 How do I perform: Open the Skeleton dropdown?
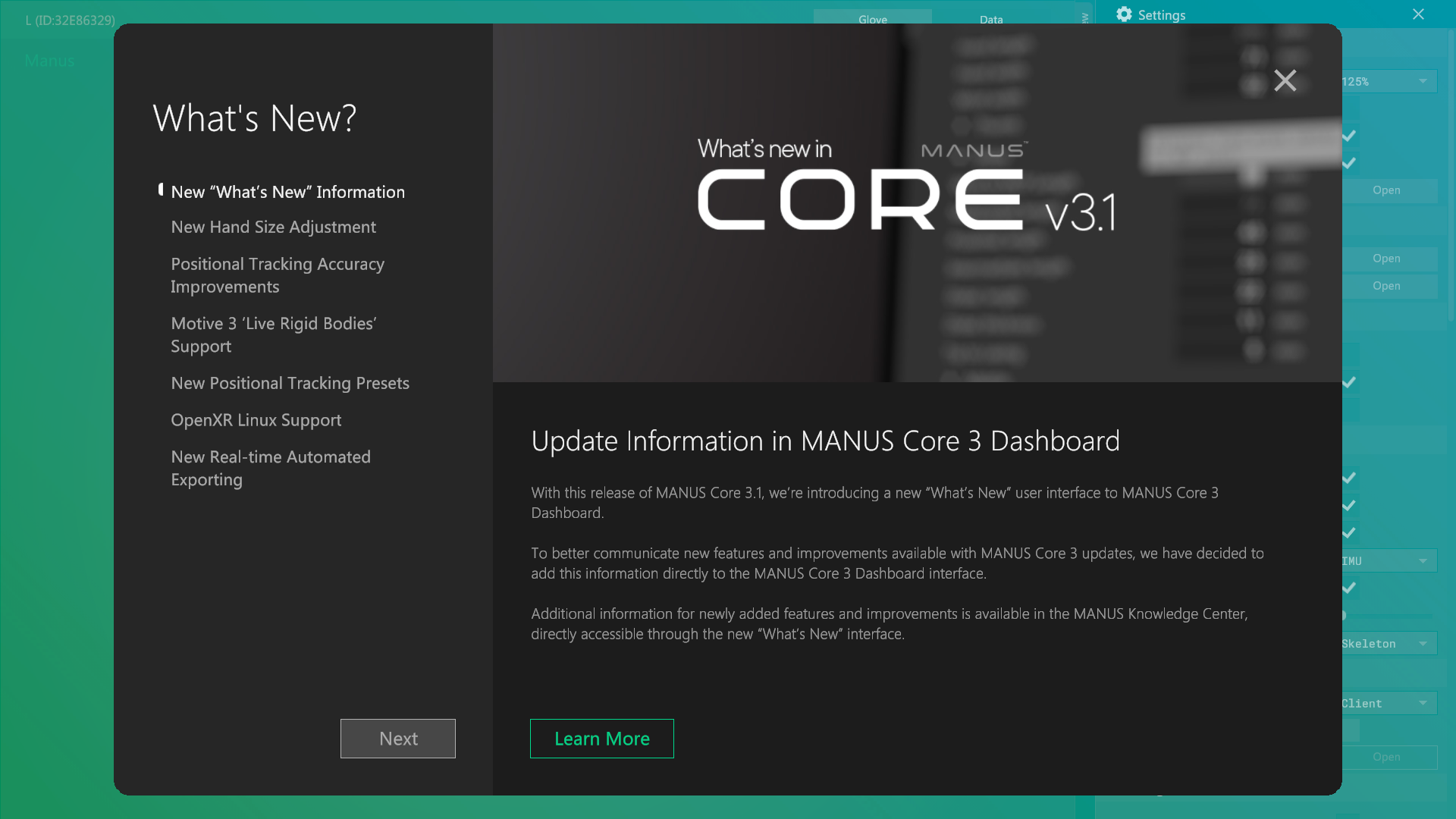pyautogui.click(x=1389, y=643)
